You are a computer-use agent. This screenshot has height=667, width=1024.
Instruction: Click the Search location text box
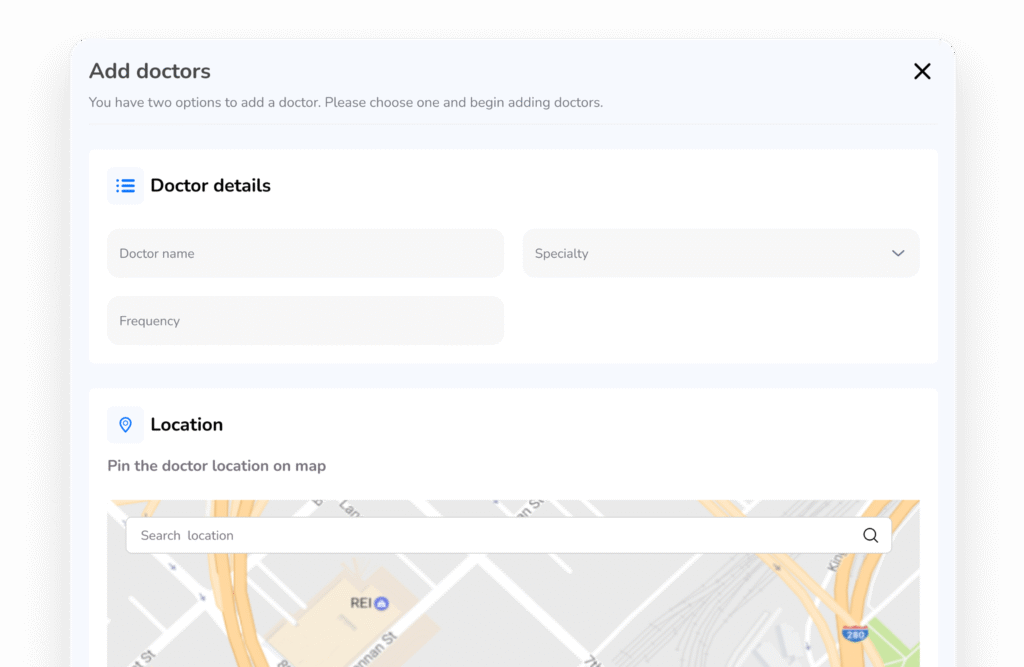(490, 536)
